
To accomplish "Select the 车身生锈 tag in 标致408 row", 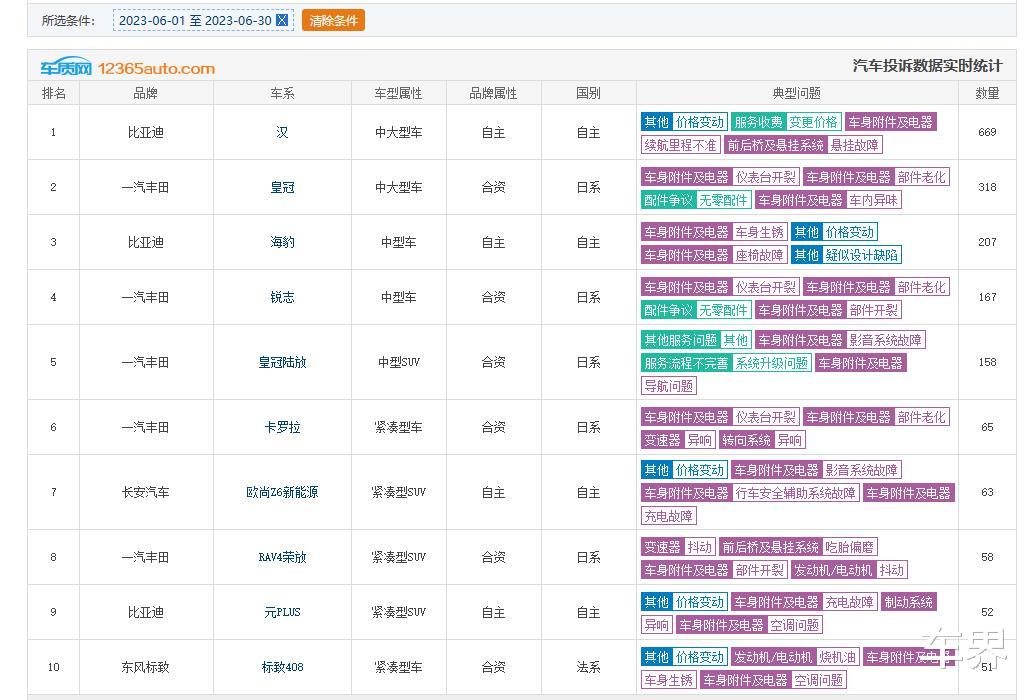I will point(669,680).
